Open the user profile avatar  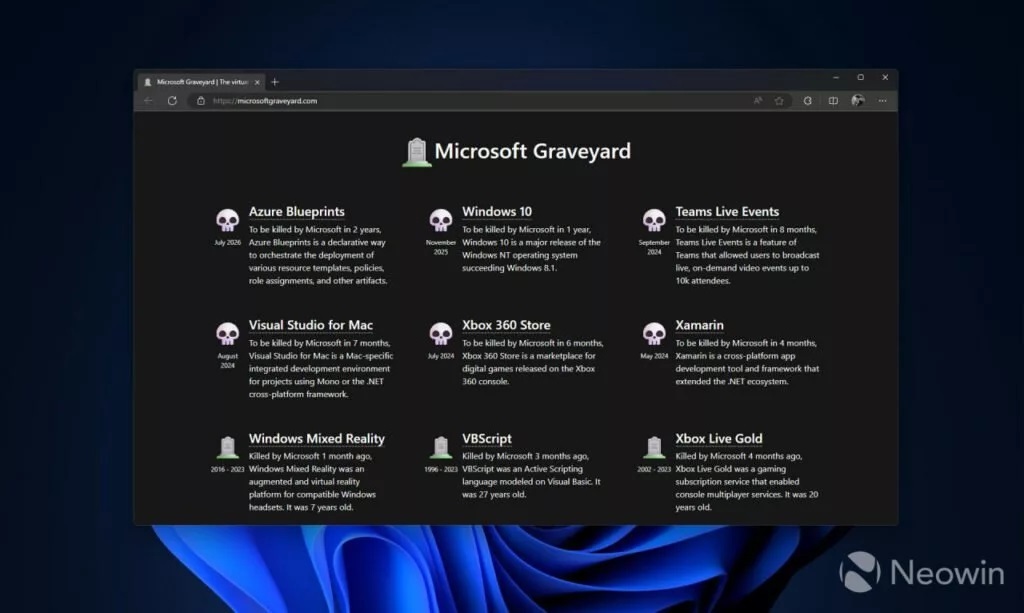(857, 101)
